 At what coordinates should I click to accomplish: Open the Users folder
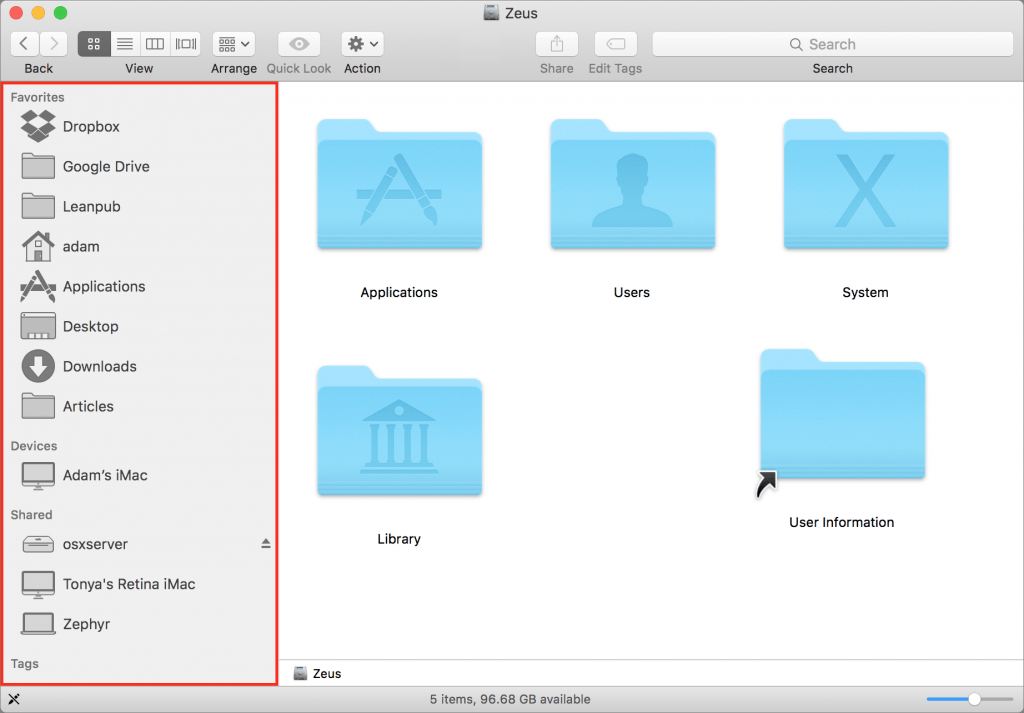pyautogui.click(x=632, y=185)
